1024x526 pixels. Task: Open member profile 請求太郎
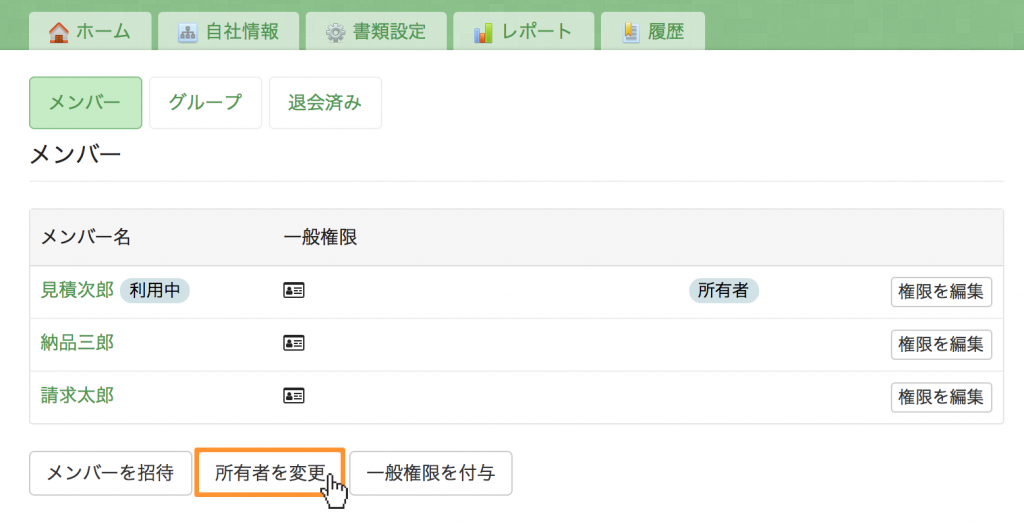pyautogui.click(x=77, y=395)
